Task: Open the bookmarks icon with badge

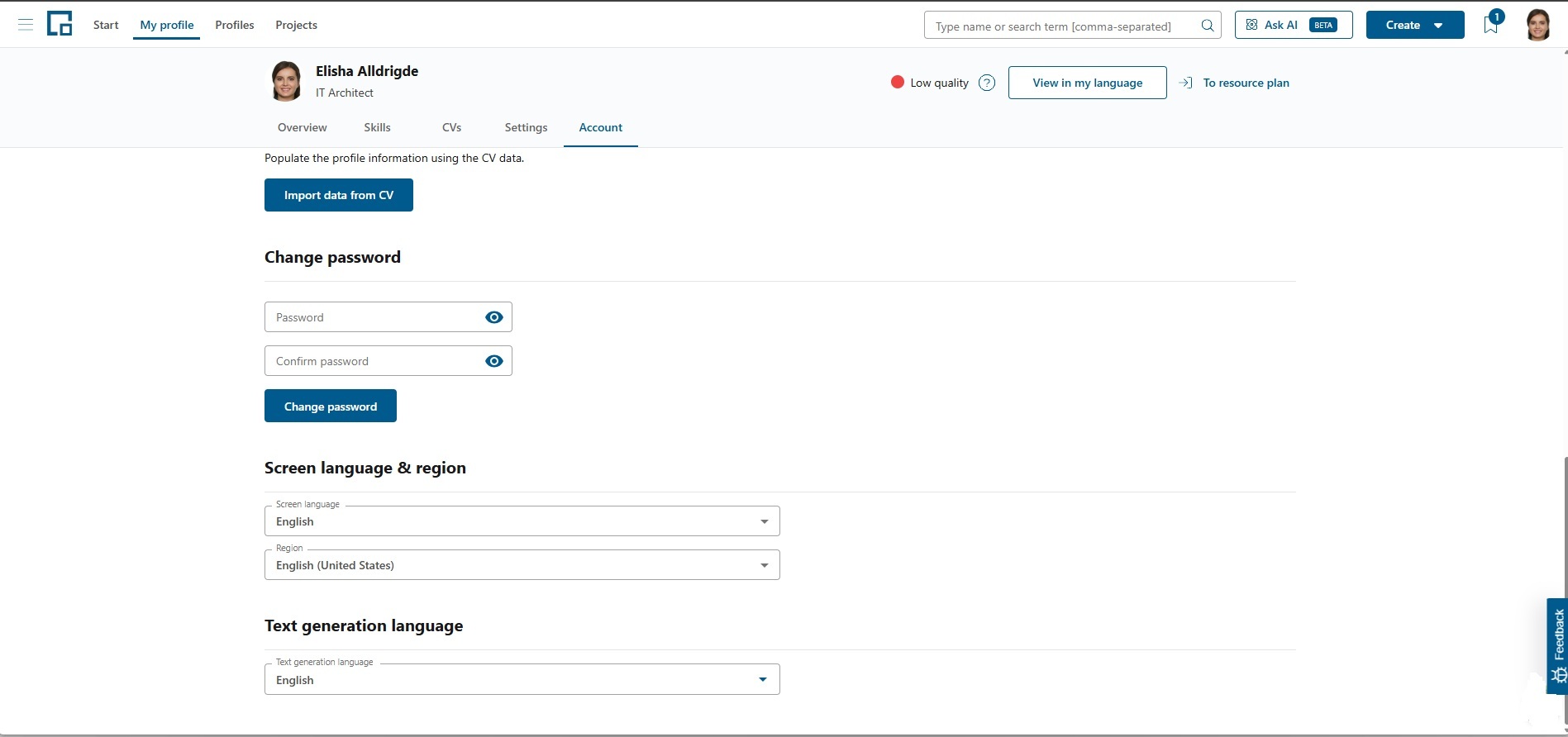Action: pyautogui.click(x=1492, y=23)
